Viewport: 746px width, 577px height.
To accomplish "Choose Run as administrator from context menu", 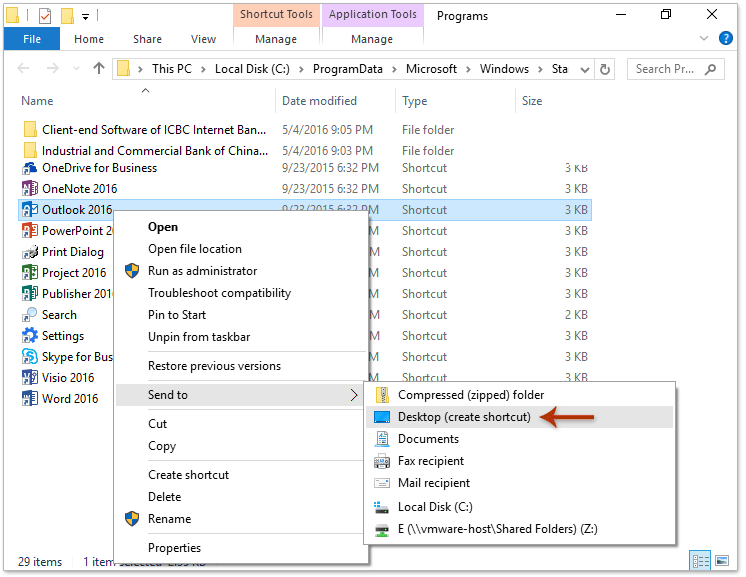I will pyautogui.click(x=202, y=271).
